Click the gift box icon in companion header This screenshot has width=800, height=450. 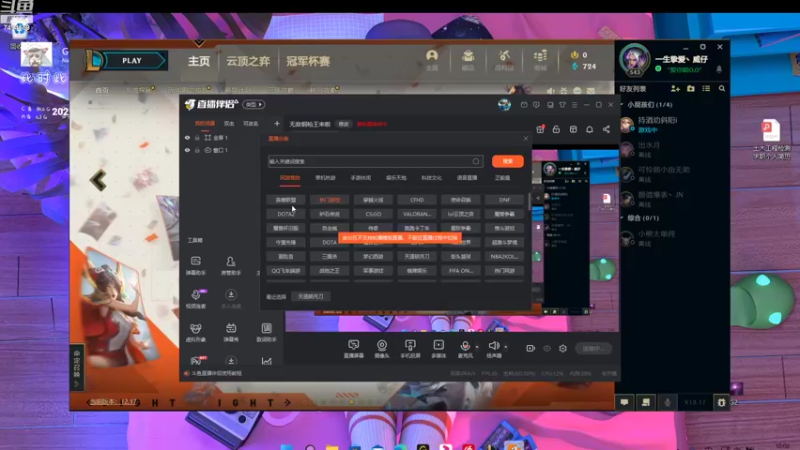[x=540, y=129]
